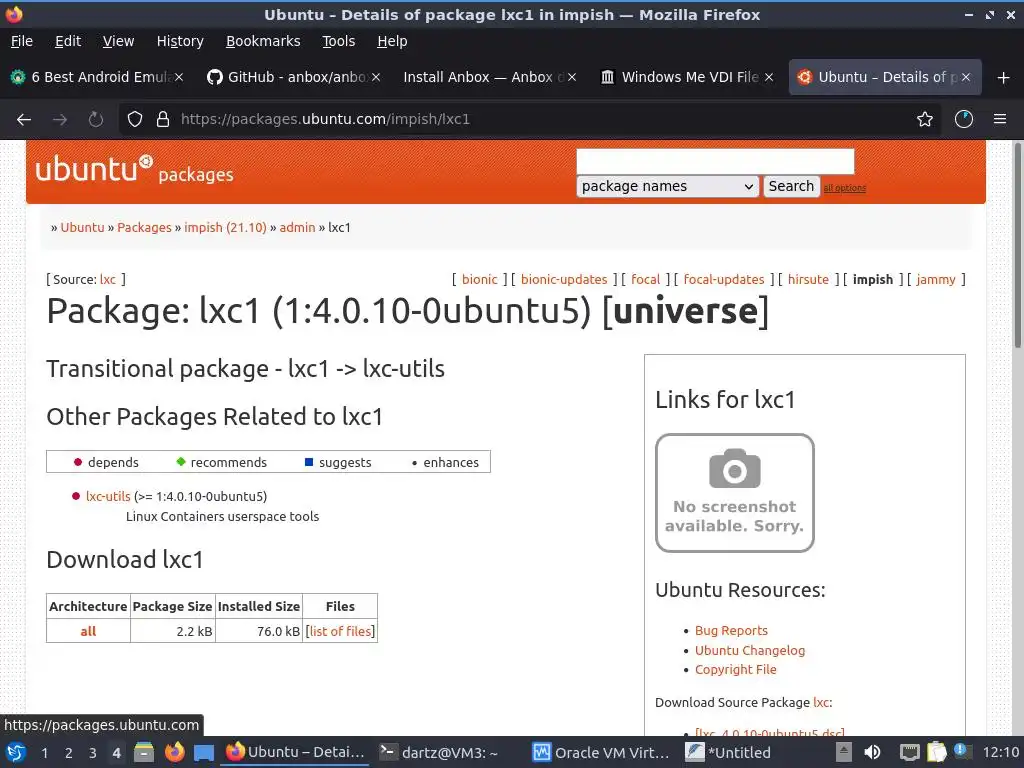Open the Bookmarks menu
1024x768 pixels.
(263, 41)
